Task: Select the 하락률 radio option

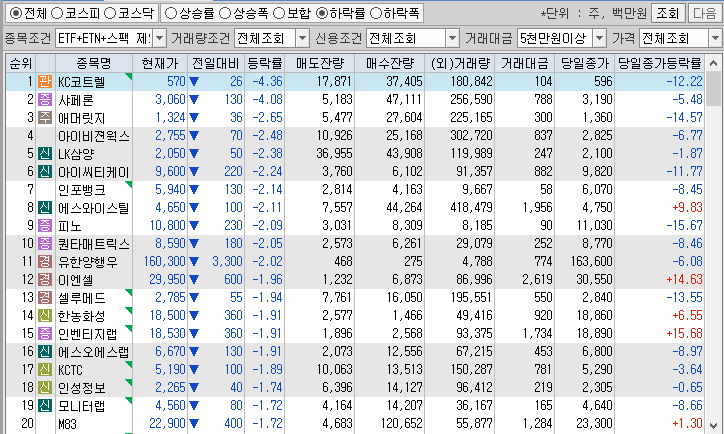Action: point(322,13)
